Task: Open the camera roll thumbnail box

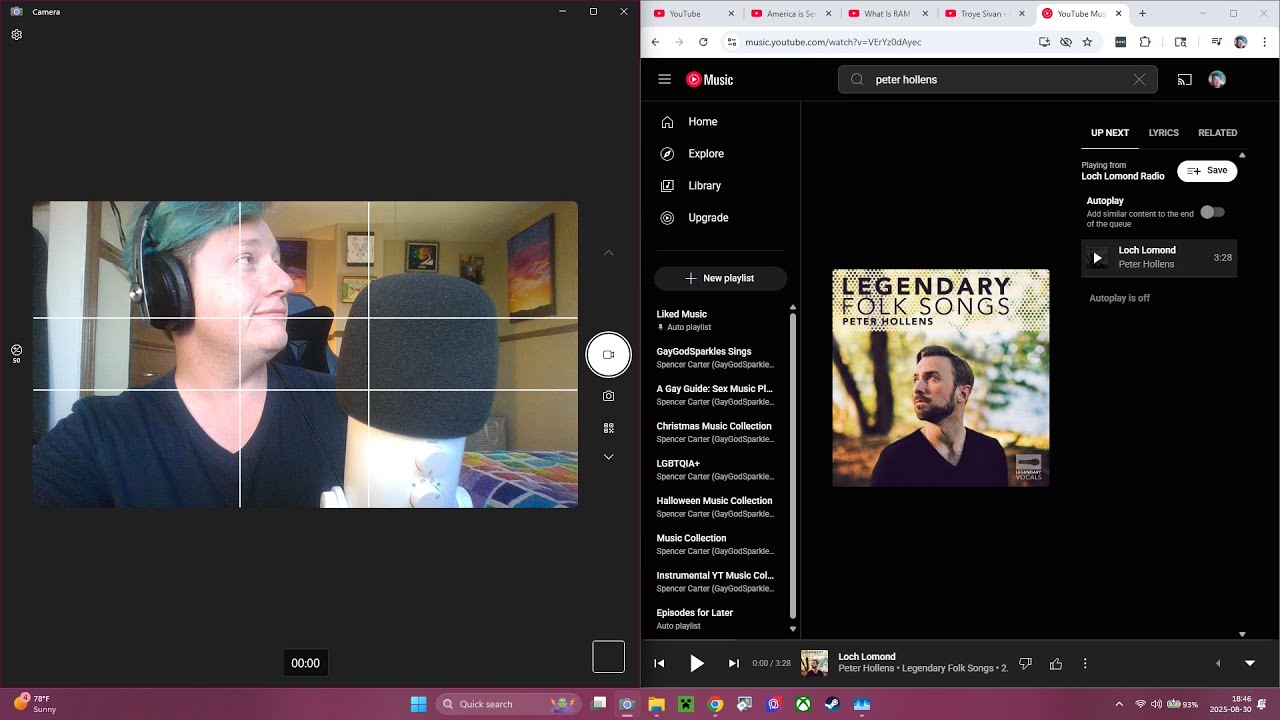Action: [x=608, y=657]
